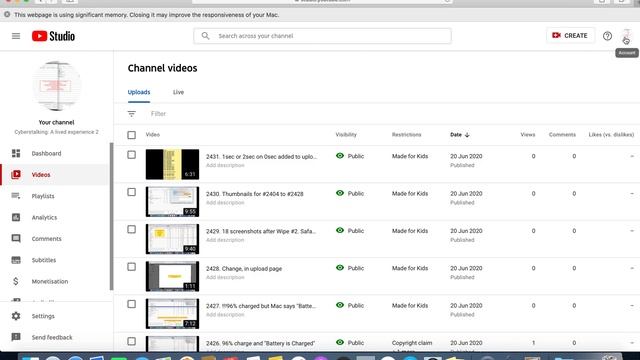The width and height of the screenshot is (640, 360).
Task: Open thumbnail of video 2429
Action: click(x=172, y=239)
